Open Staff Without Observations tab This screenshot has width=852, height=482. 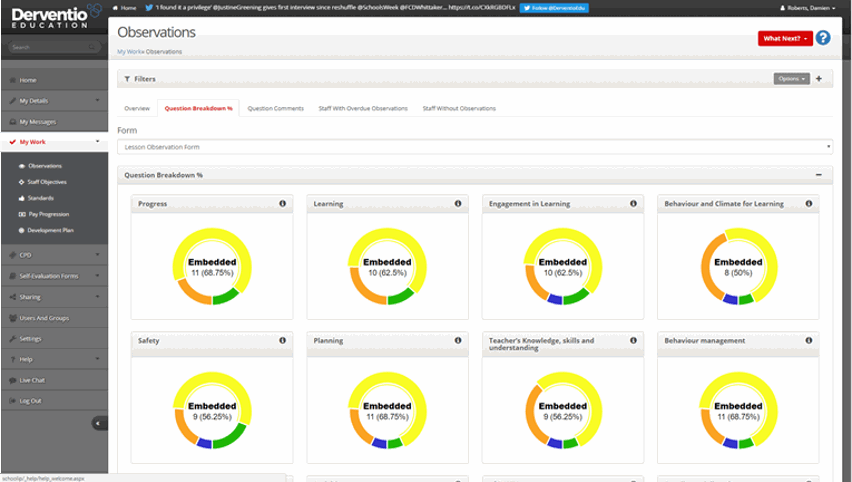point(459,108)
